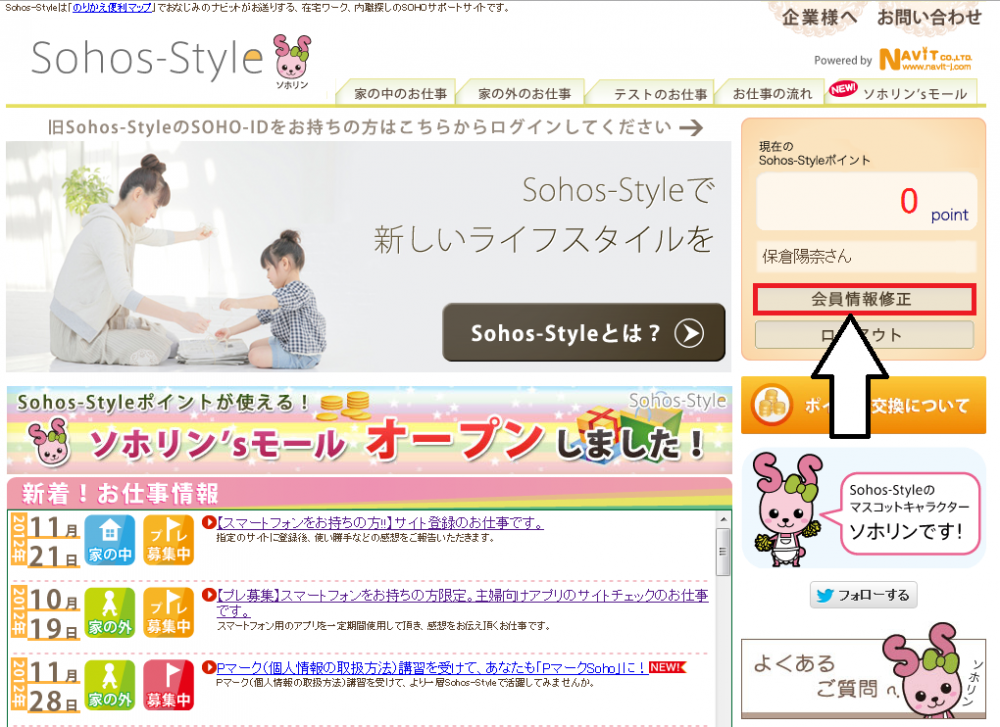Go to 企業様へ page
This screenshot has height=727, width=1000.
820,17
